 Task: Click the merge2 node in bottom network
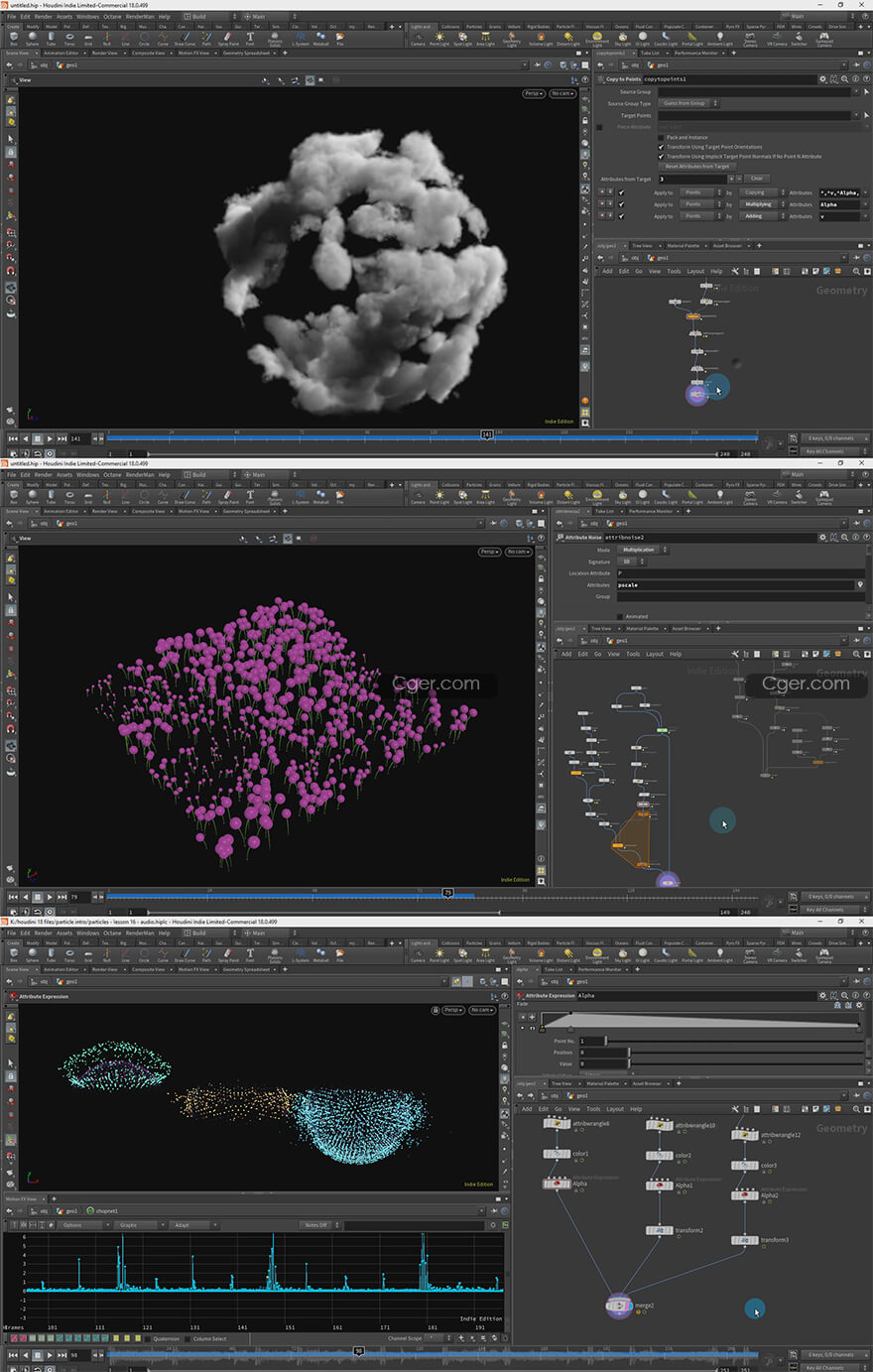619,1306
